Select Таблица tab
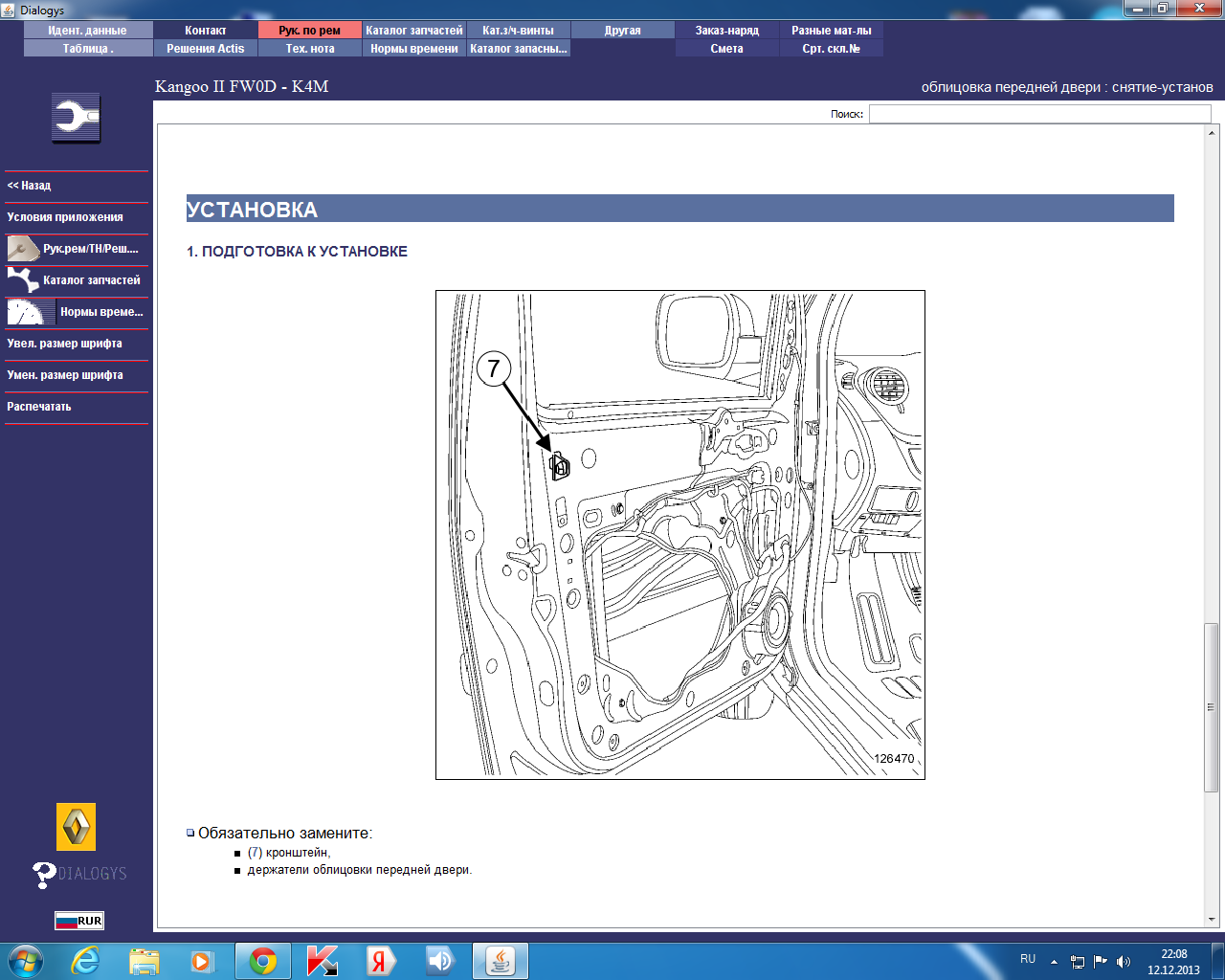 point(88,49)
